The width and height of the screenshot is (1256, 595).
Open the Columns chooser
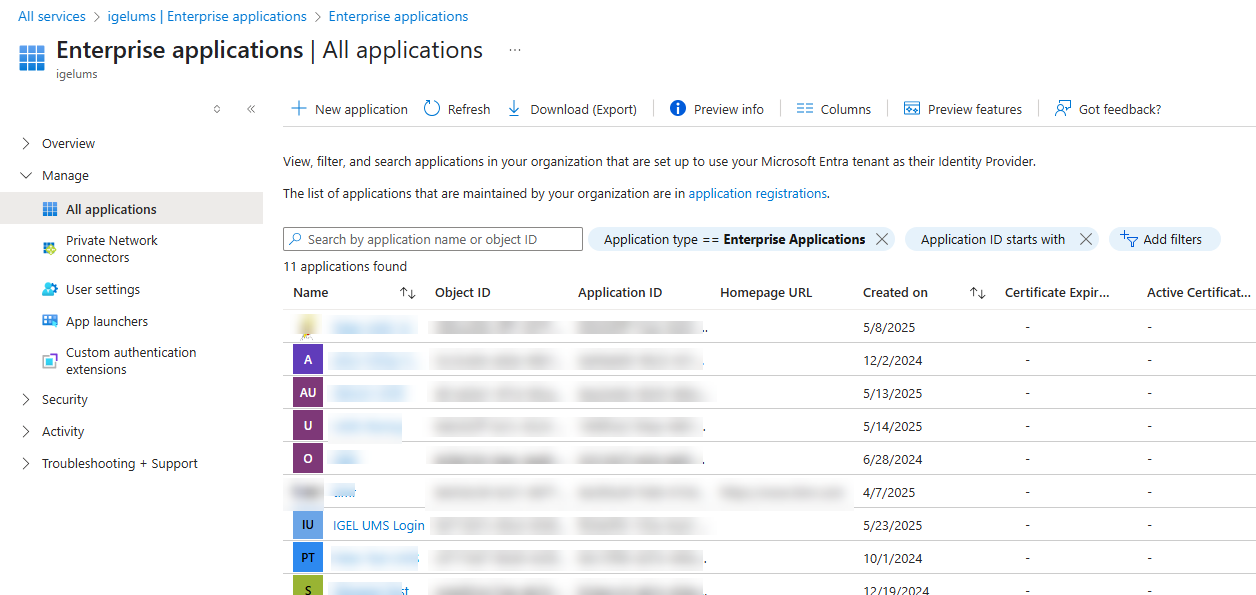tap(833, 109)
